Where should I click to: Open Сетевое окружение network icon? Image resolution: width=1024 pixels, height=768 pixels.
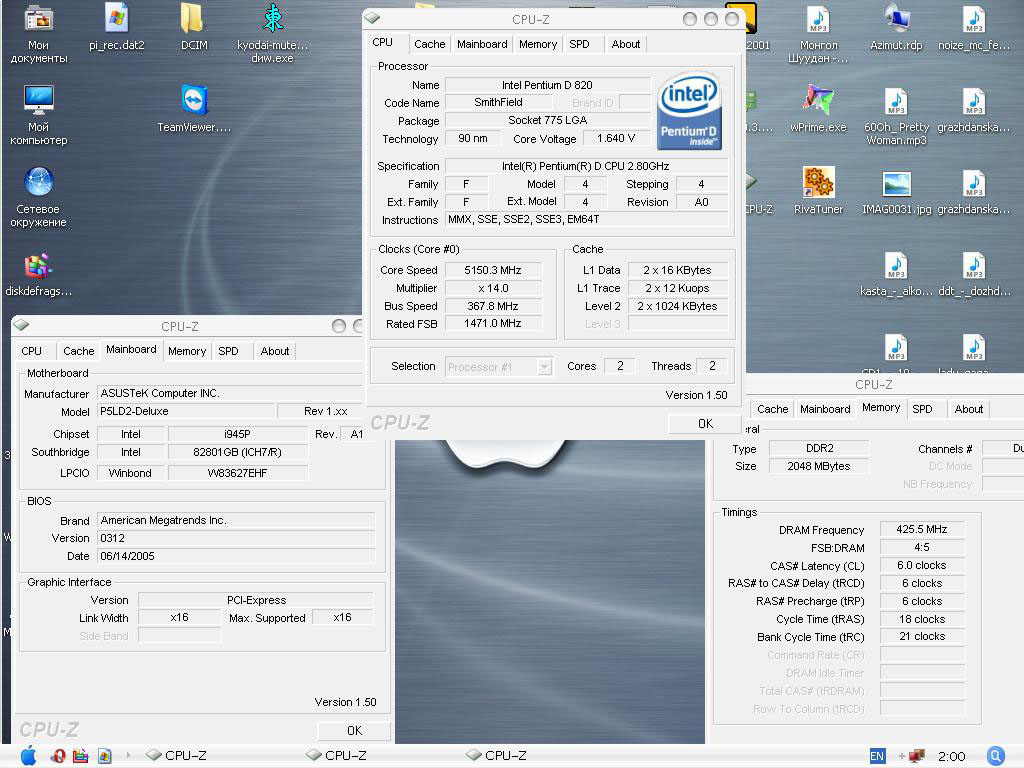pos(39,197)
